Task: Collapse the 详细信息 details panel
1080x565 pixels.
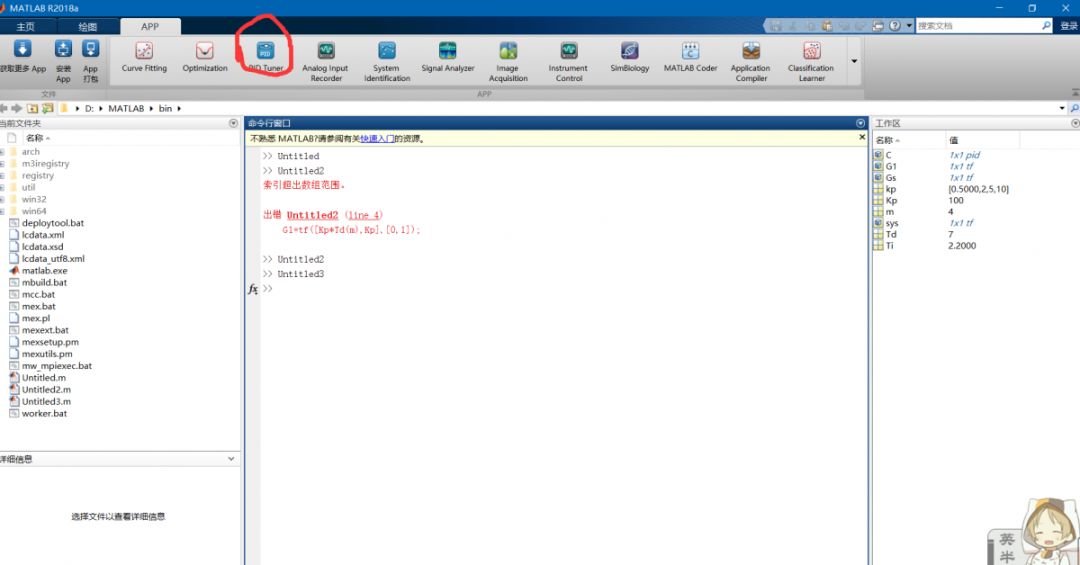Action: click(x=231, y=458)
